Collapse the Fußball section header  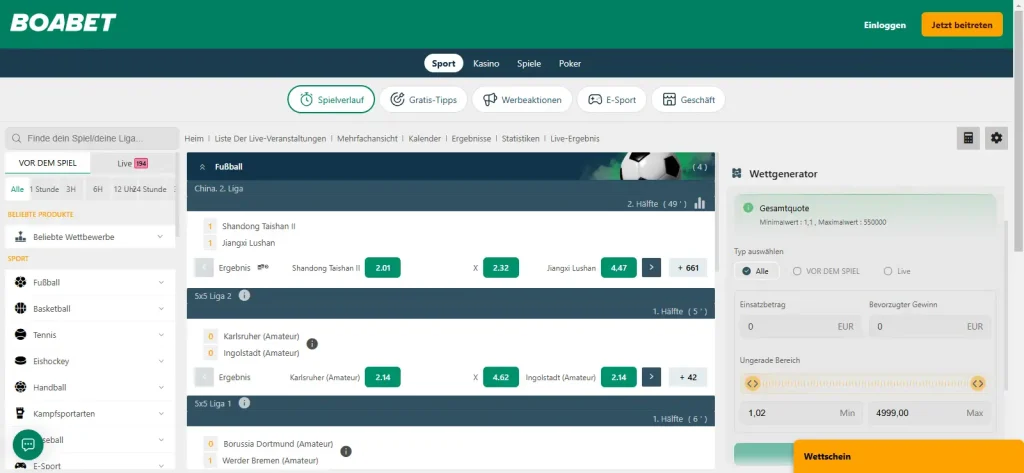coord(202,167)
